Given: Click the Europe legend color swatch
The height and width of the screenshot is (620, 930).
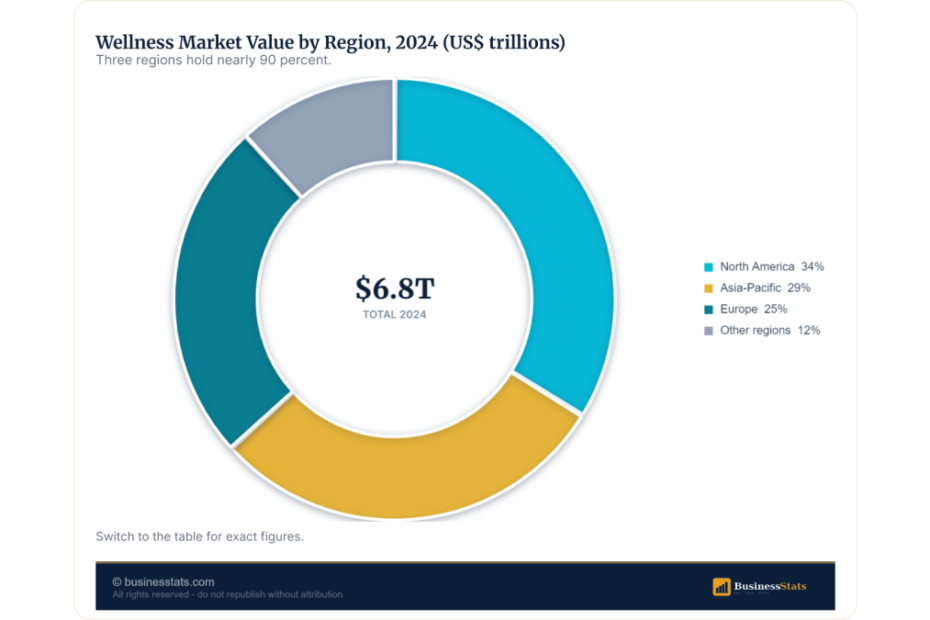Looking at the screenshot, I should pos(708,310).
